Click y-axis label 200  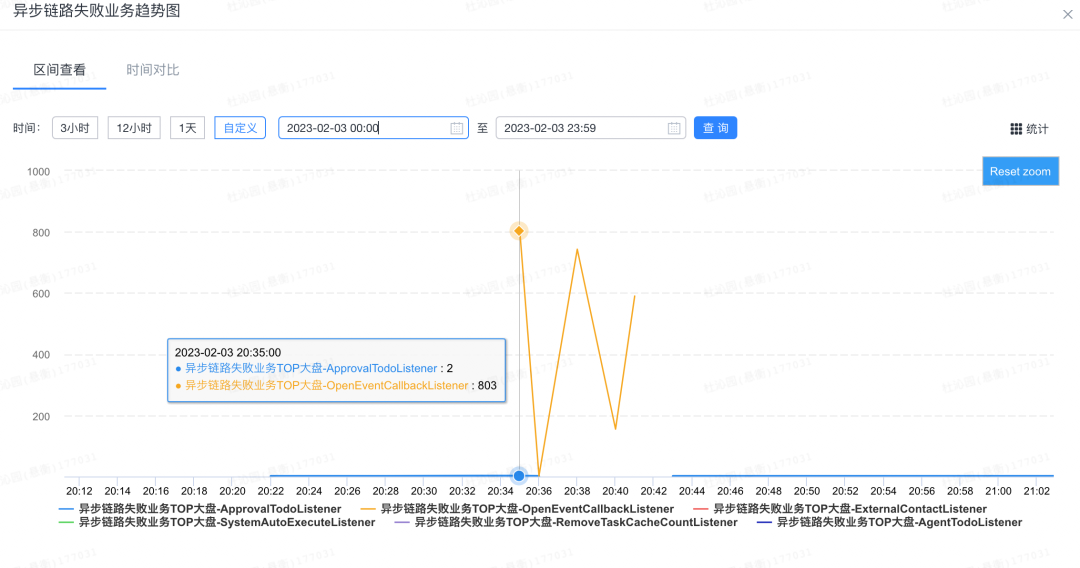tap(41, 417)
